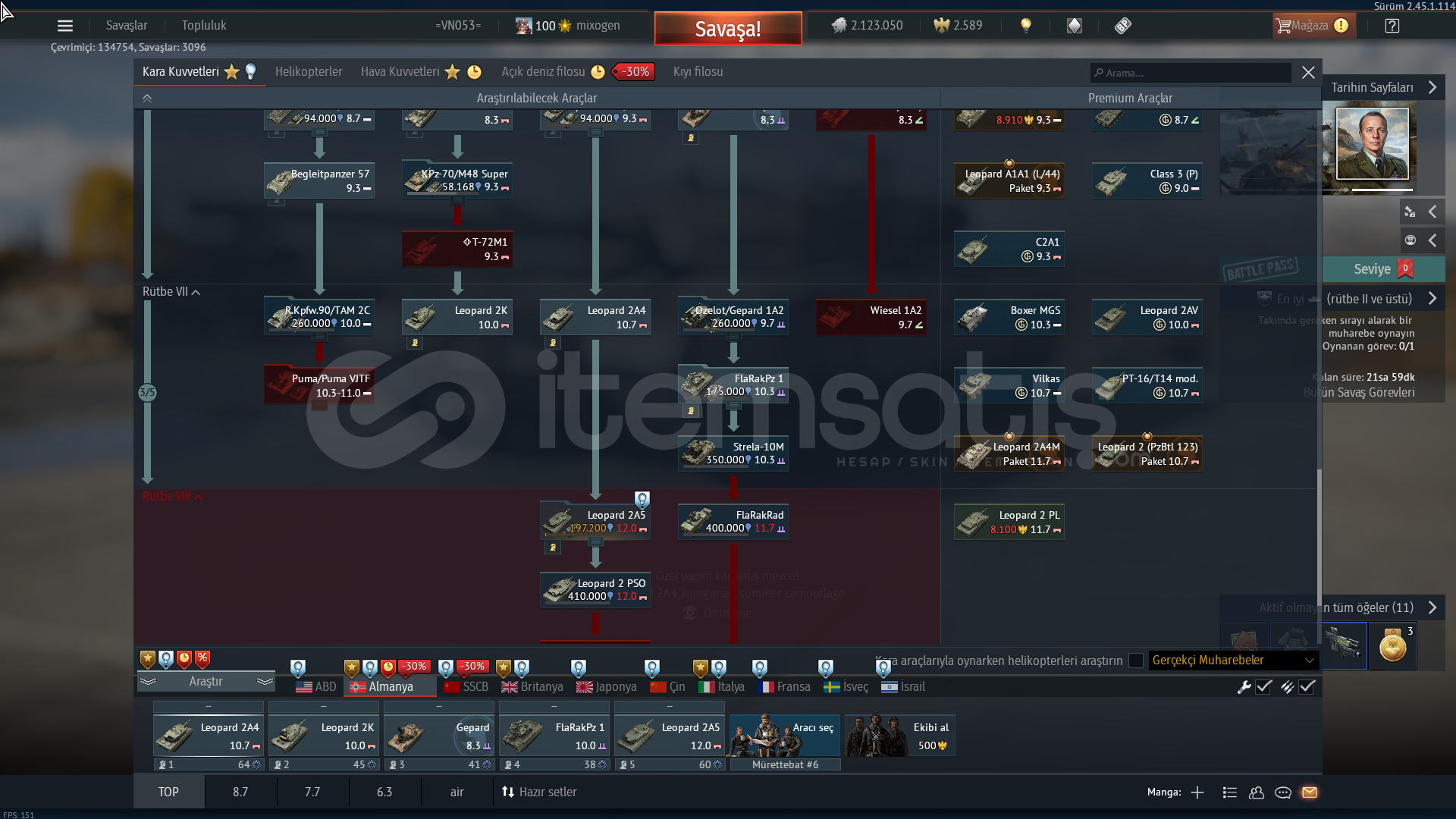Click the lightbulb research points icon
The height and width of the screenshot is (819, 1456).
click(1026, 25)
